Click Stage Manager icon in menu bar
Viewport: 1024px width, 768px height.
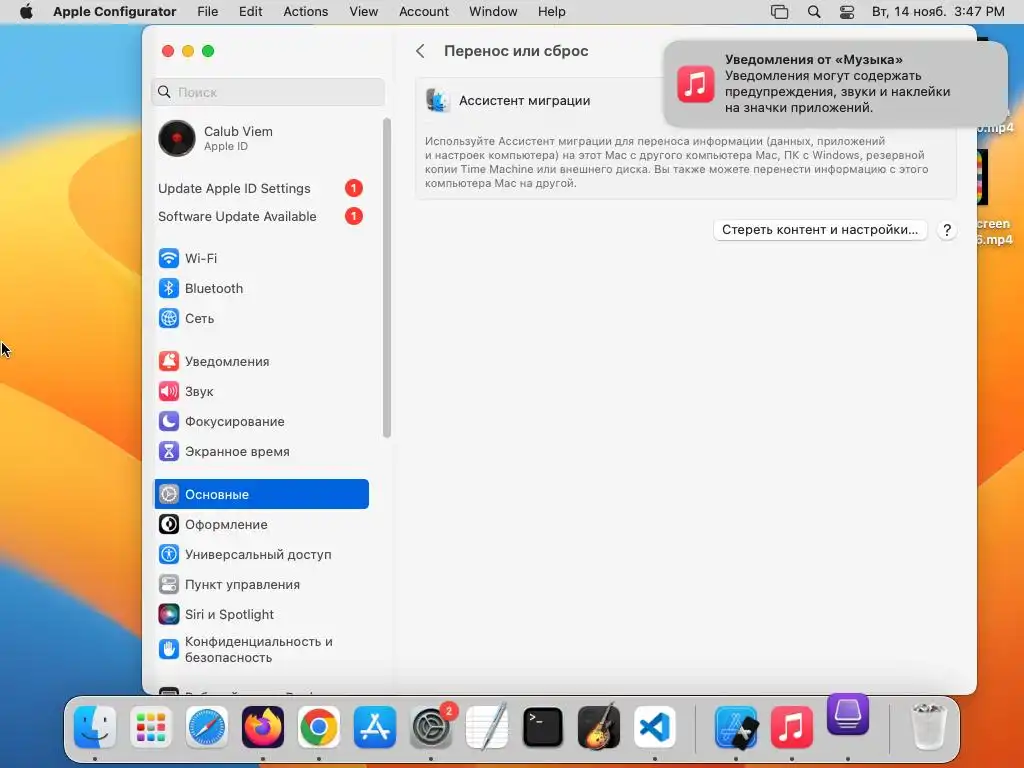(x=779, y=12)
